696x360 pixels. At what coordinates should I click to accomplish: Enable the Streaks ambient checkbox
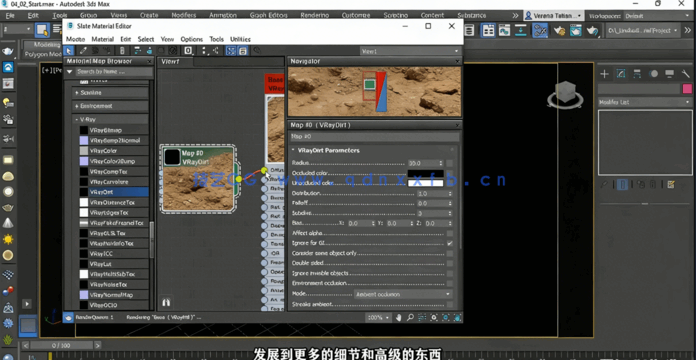[x=450, y=305]
